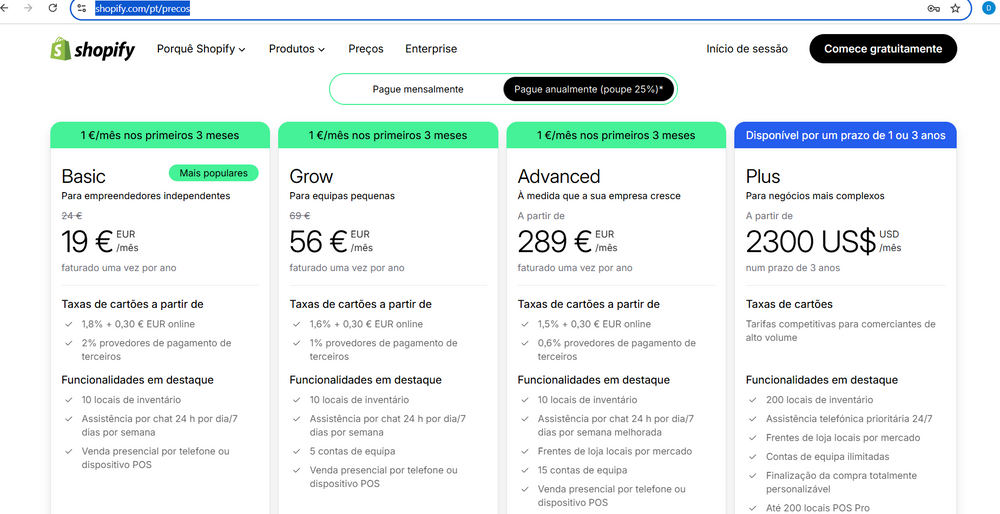Go to the Enterprise page
The image size is (1000, 514).
[431, 49]
